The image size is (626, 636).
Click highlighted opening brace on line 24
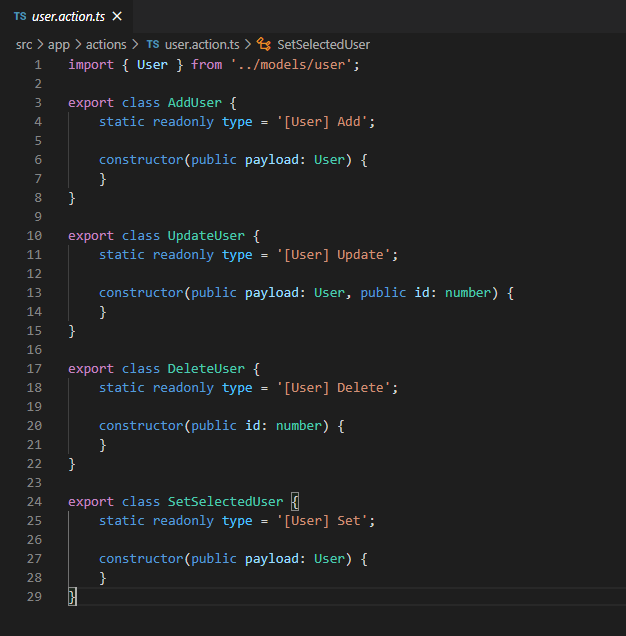click(295, 502)
